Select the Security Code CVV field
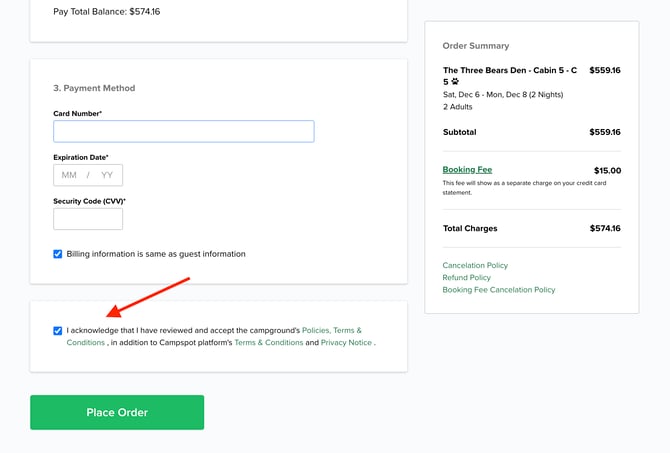Image resolution: width=670 pixels, height=453 pixels. (88, 219)
